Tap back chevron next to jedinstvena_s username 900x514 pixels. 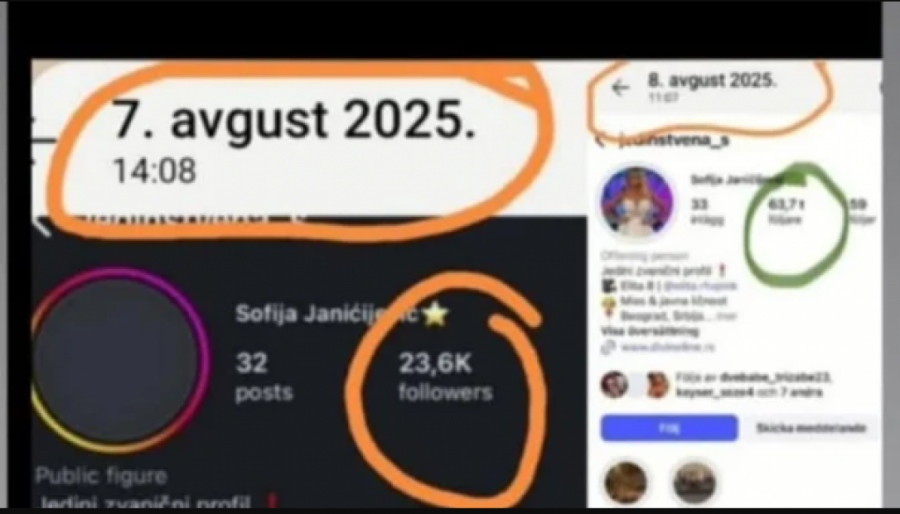[602, 140]
